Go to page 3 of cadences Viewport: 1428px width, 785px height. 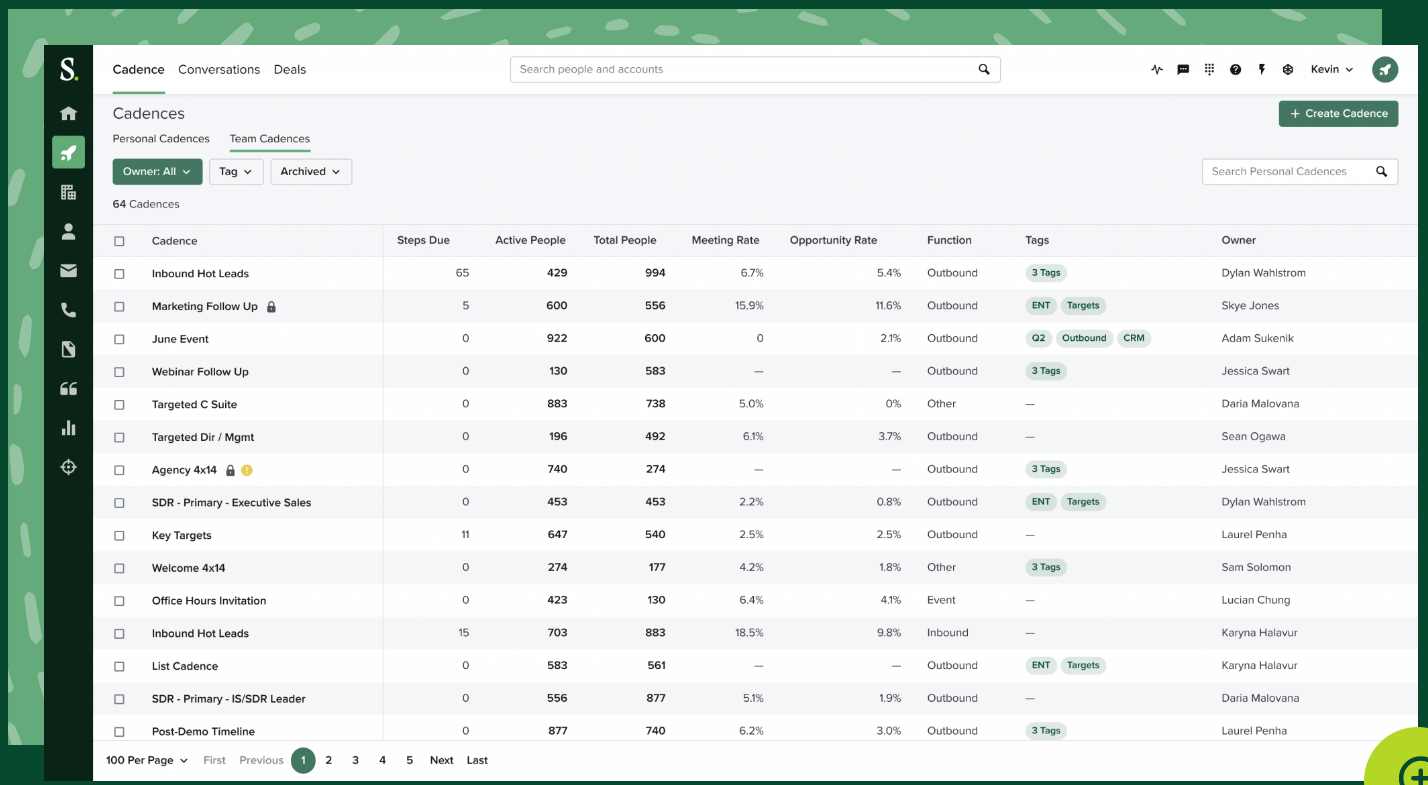pyautogui.click(x=355, y=760)
